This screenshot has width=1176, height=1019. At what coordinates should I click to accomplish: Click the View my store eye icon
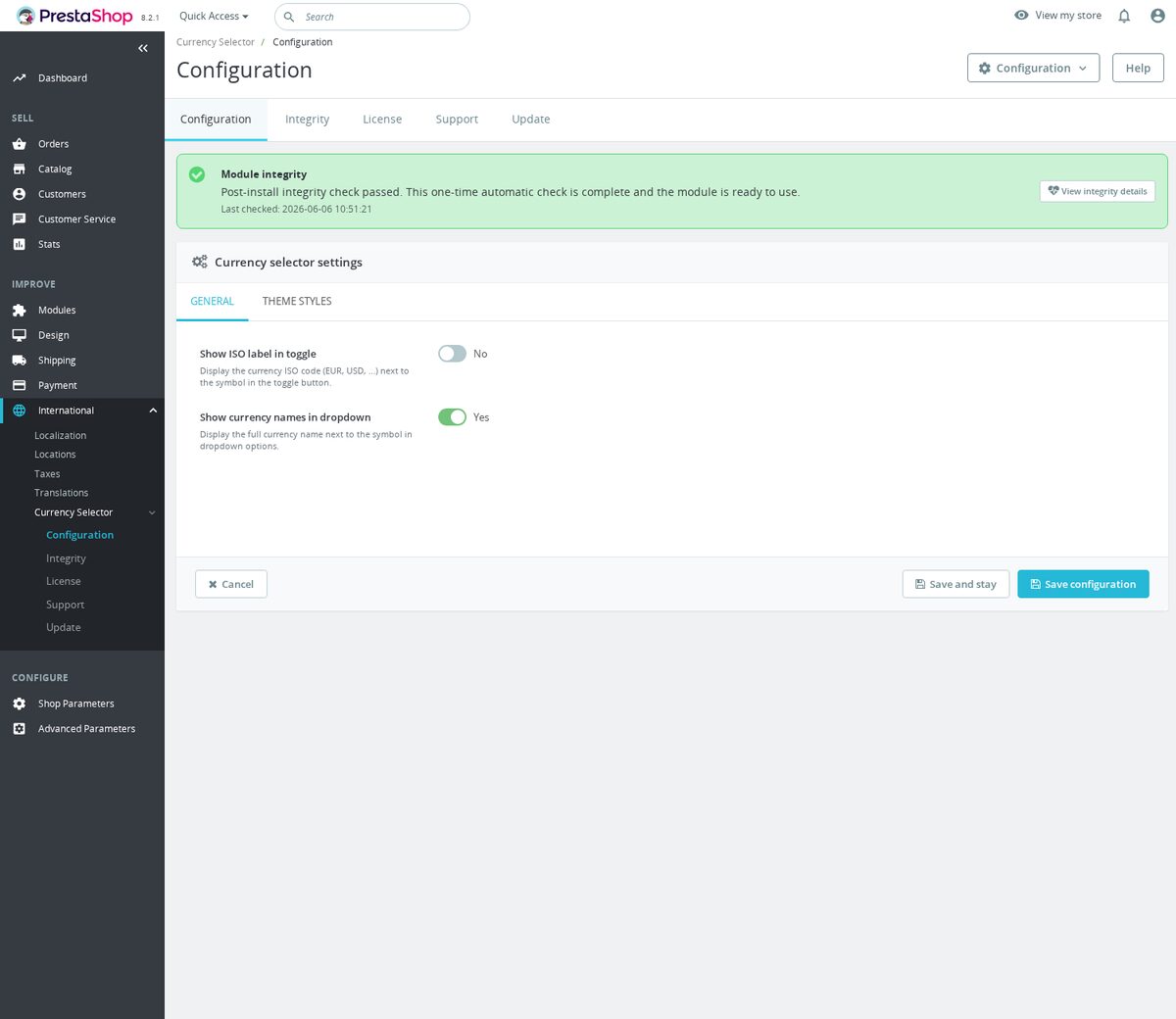pos(1021,15)
